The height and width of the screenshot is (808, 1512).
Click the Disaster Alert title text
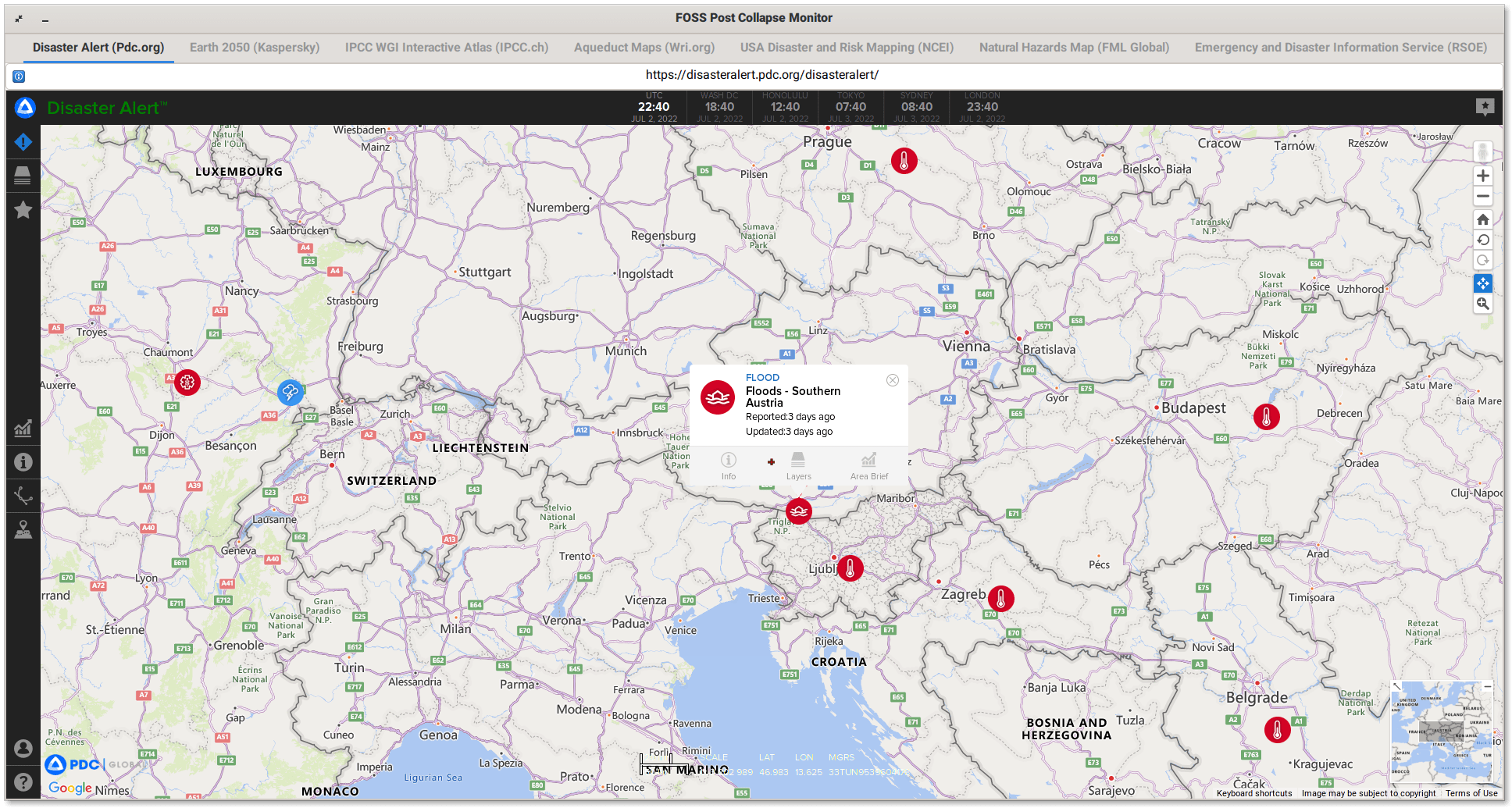[x=107, y=108]
